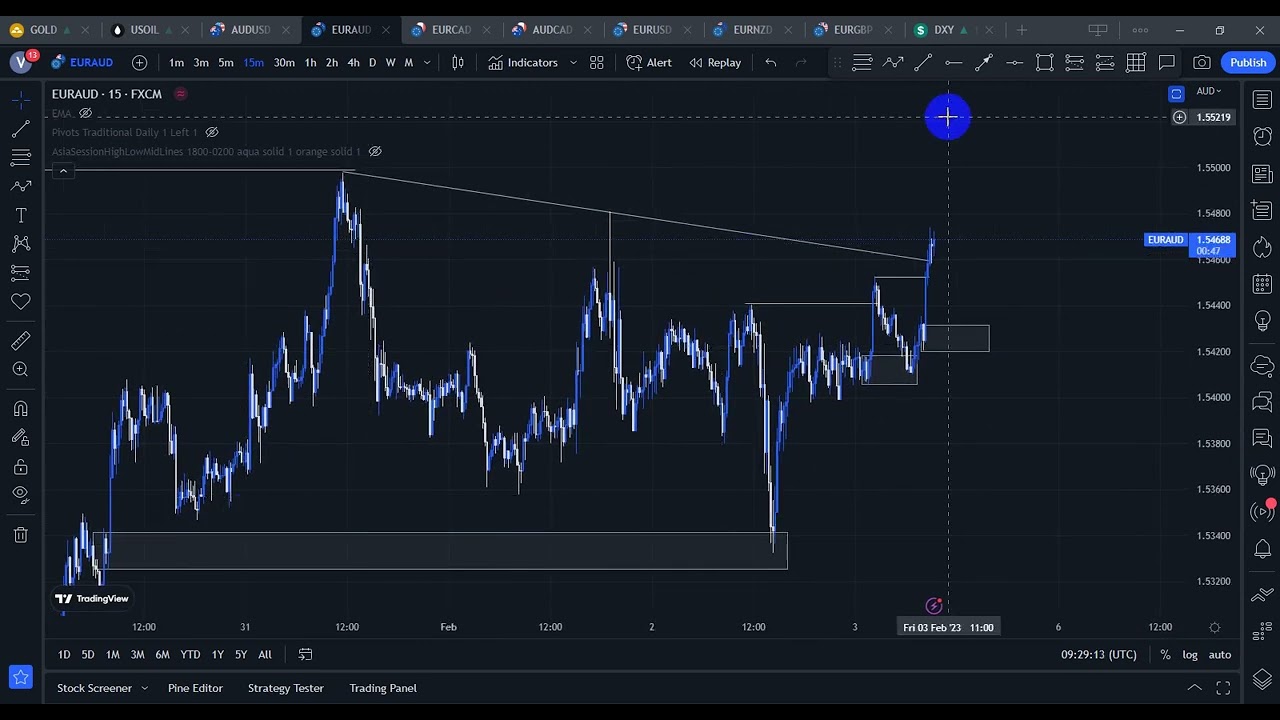Image resolution: width=1280 pixels, height=720 pixels.
Task: Select the callout comment tool in the favorites toolbar
Action: pos(1166,63)
